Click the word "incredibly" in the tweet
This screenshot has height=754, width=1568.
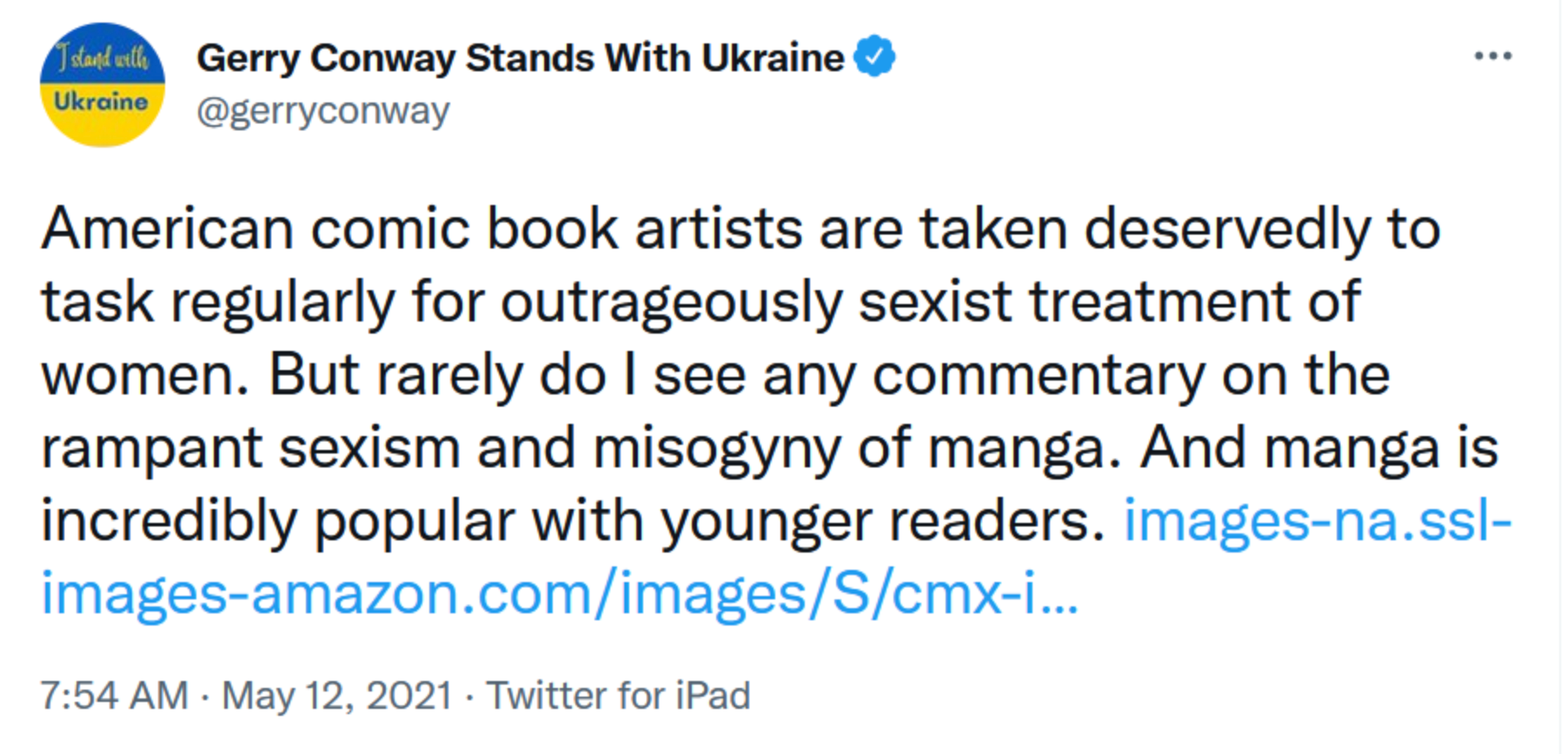169,521
